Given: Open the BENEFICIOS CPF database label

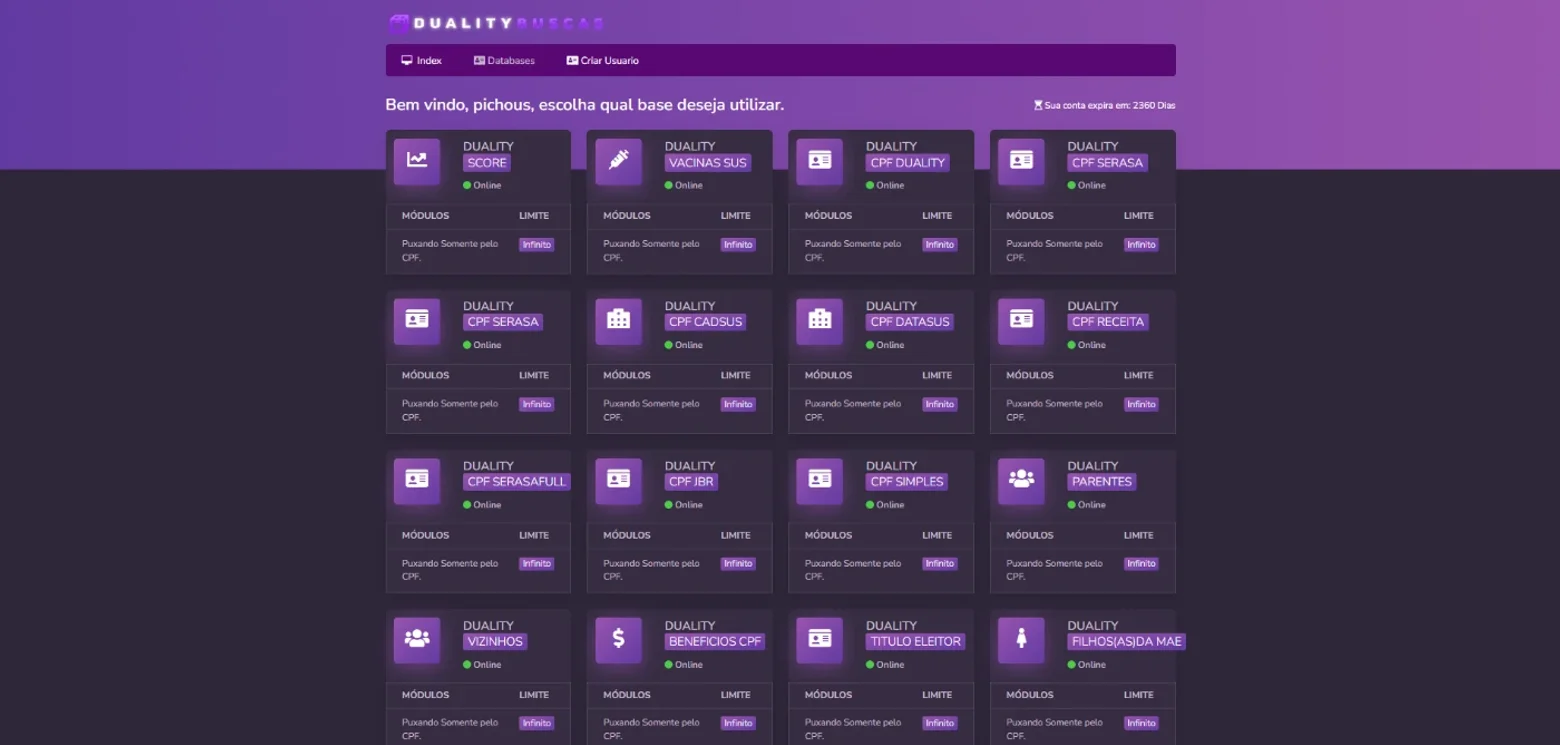Looking at the screenshot, I should click(715, 642).
